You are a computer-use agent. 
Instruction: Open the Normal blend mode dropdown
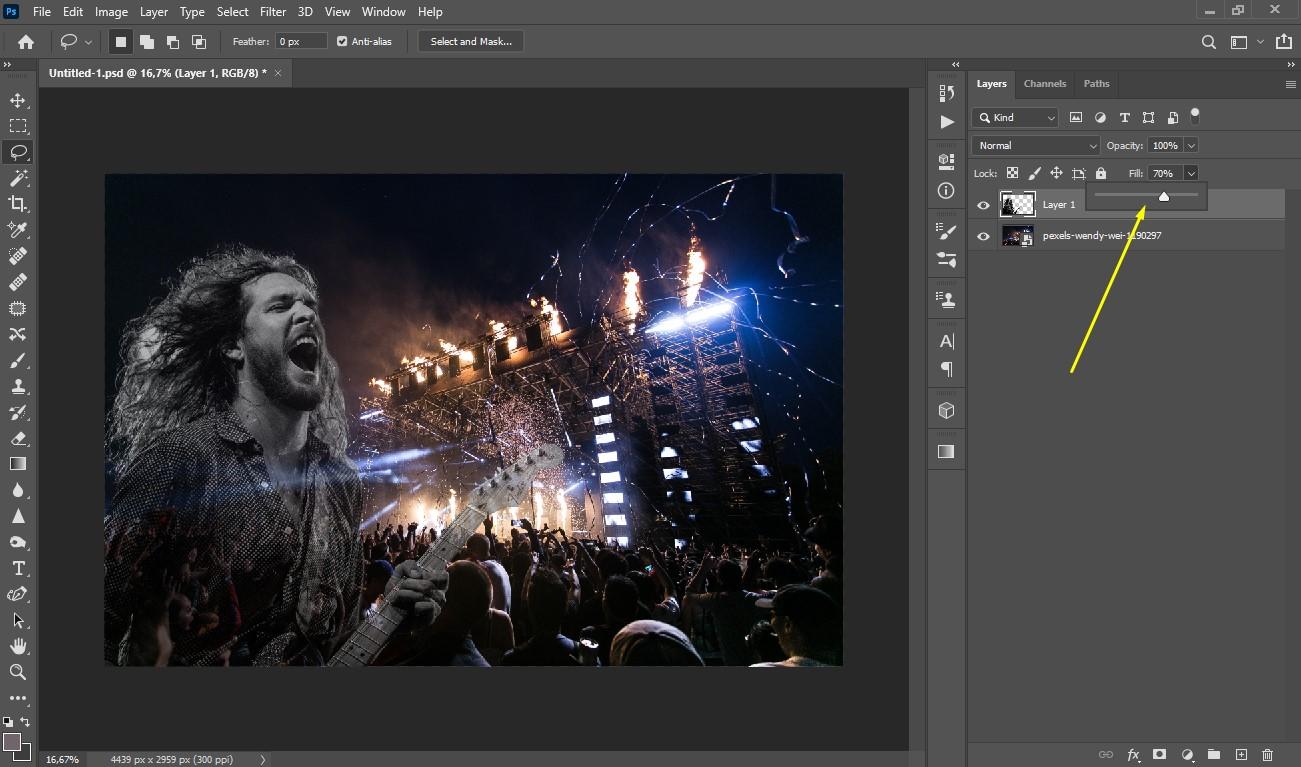tap(1035, 146)
